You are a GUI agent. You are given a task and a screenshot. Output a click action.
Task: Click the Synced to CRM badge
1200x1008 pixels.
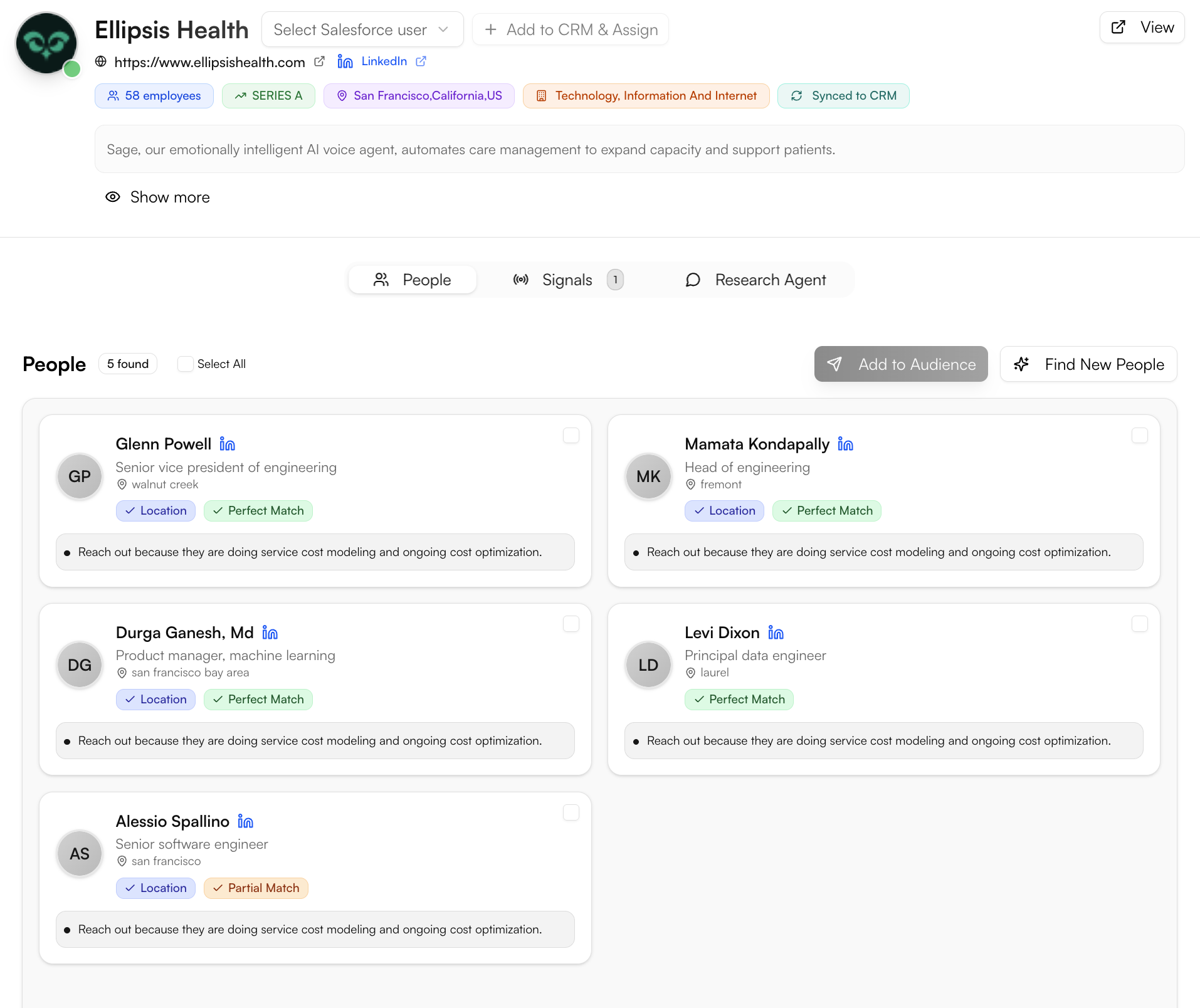(x=843, y=96)
